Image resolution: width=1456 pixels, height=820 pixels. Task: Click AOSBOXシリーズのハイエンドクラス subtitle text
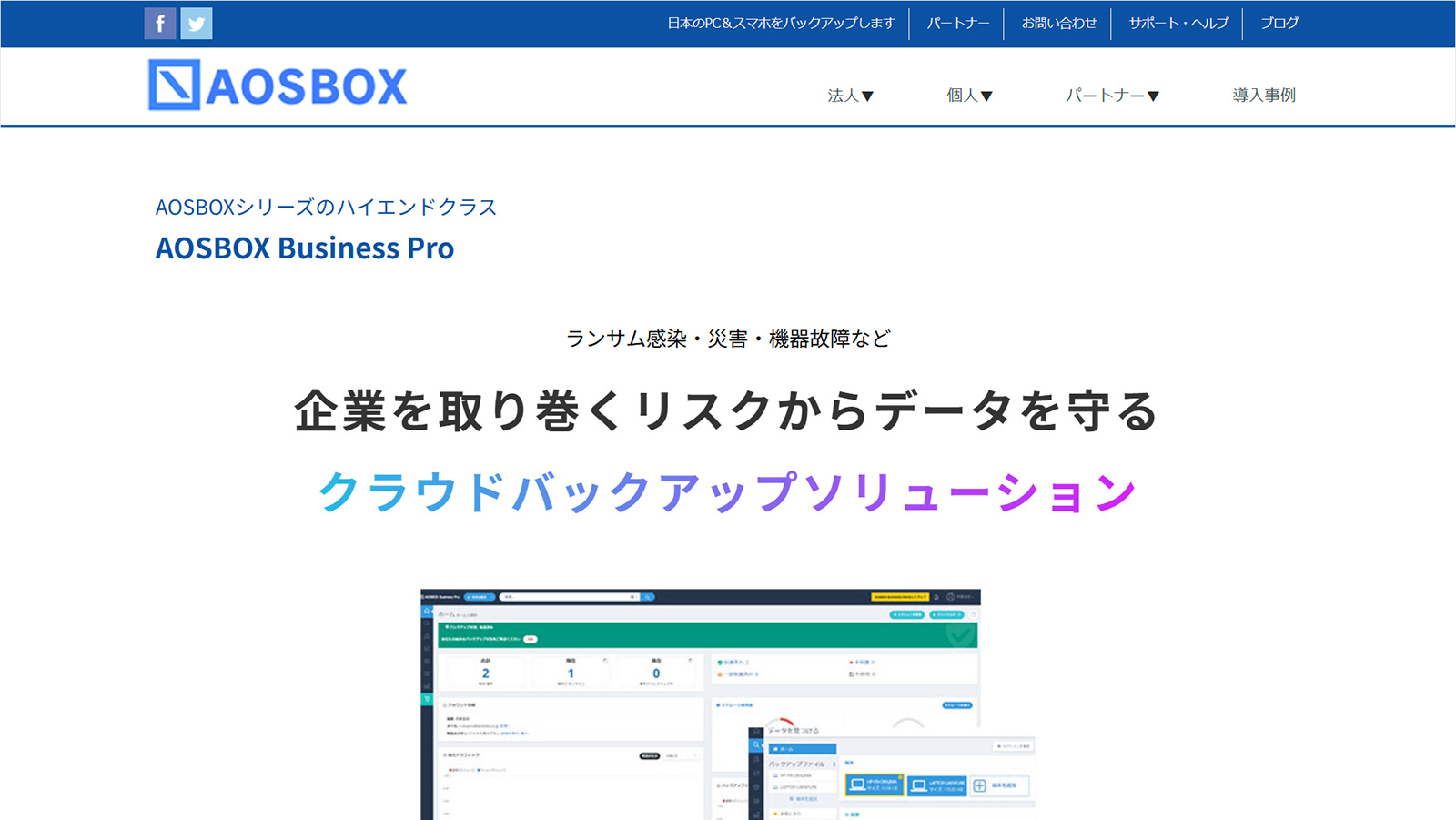coord(326,208)
